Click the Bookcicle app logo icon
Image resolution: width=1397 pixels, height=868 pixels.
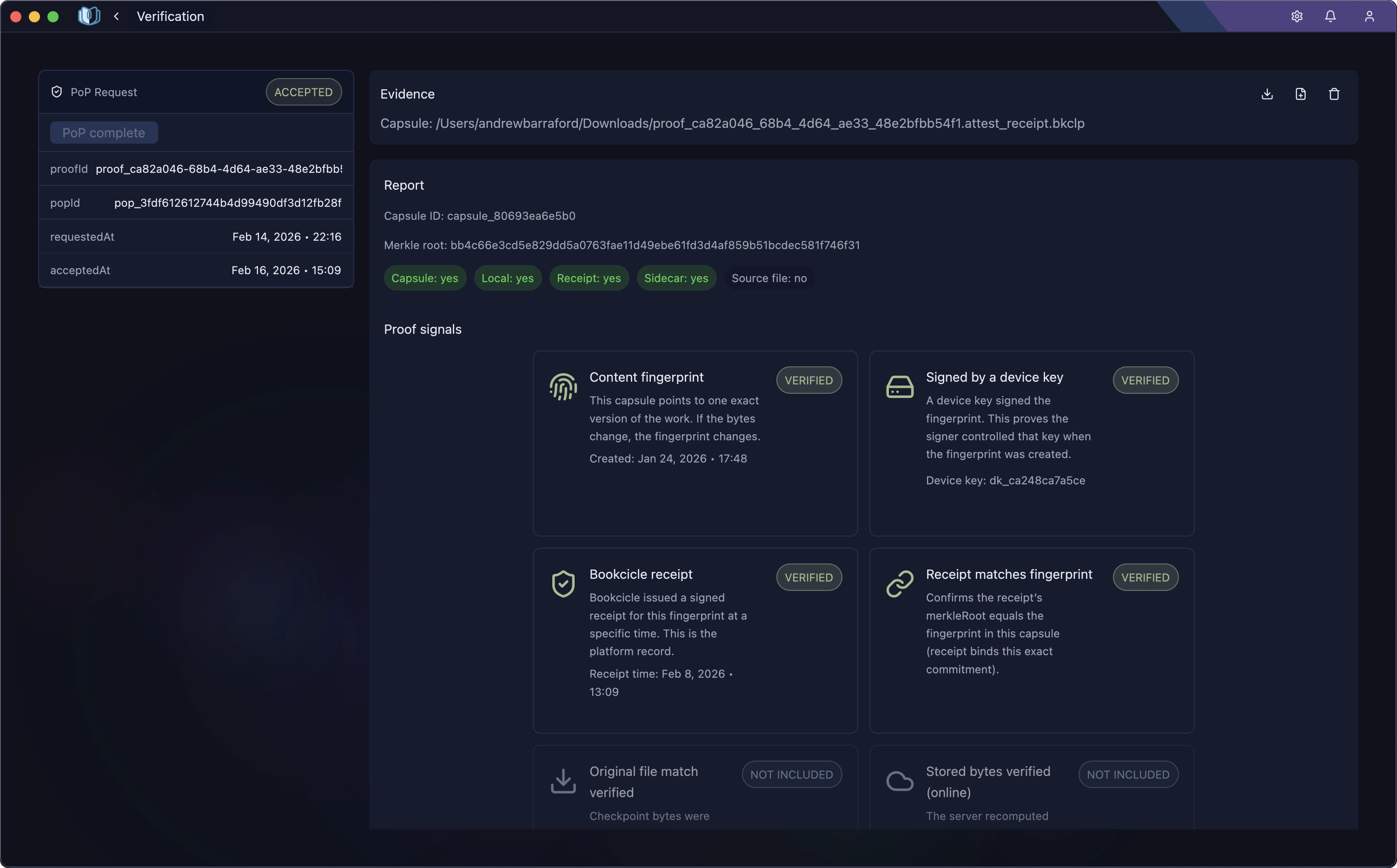coord(89,16)
